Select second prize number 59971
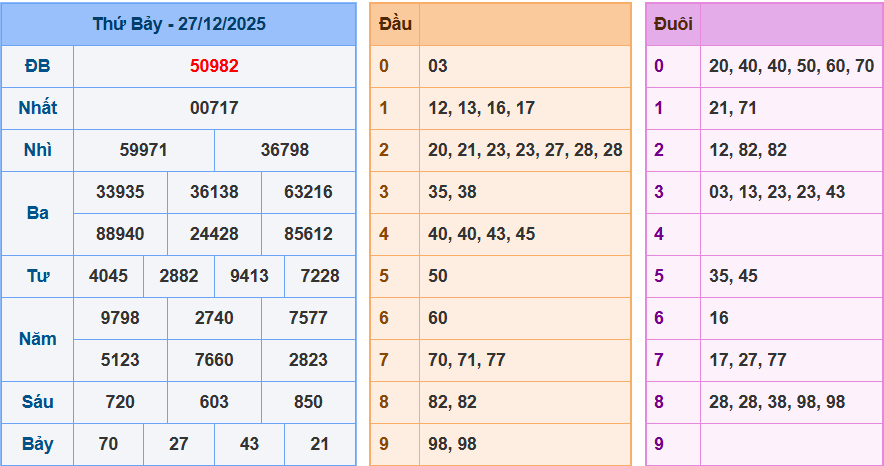This screenshot has width=884, height=466. (143, 150)
